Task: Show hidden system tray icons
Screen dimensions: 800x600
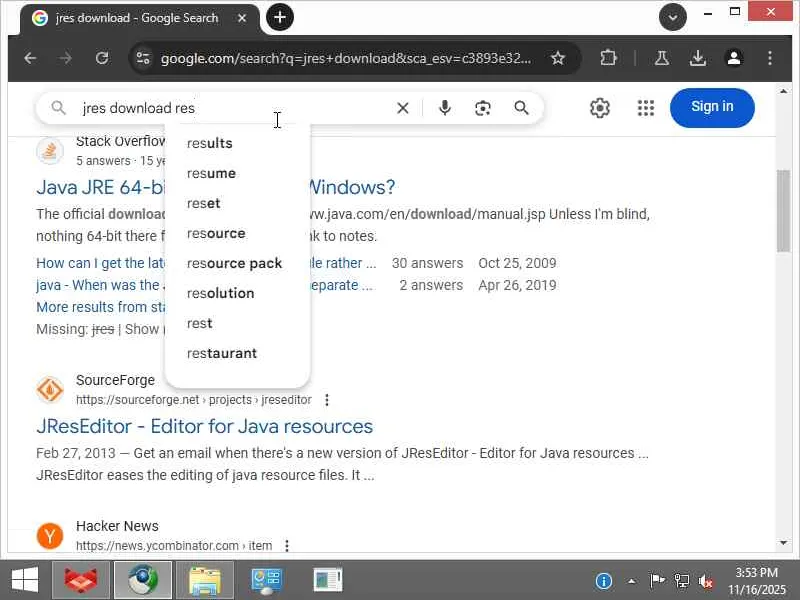Action: (632, 581)
